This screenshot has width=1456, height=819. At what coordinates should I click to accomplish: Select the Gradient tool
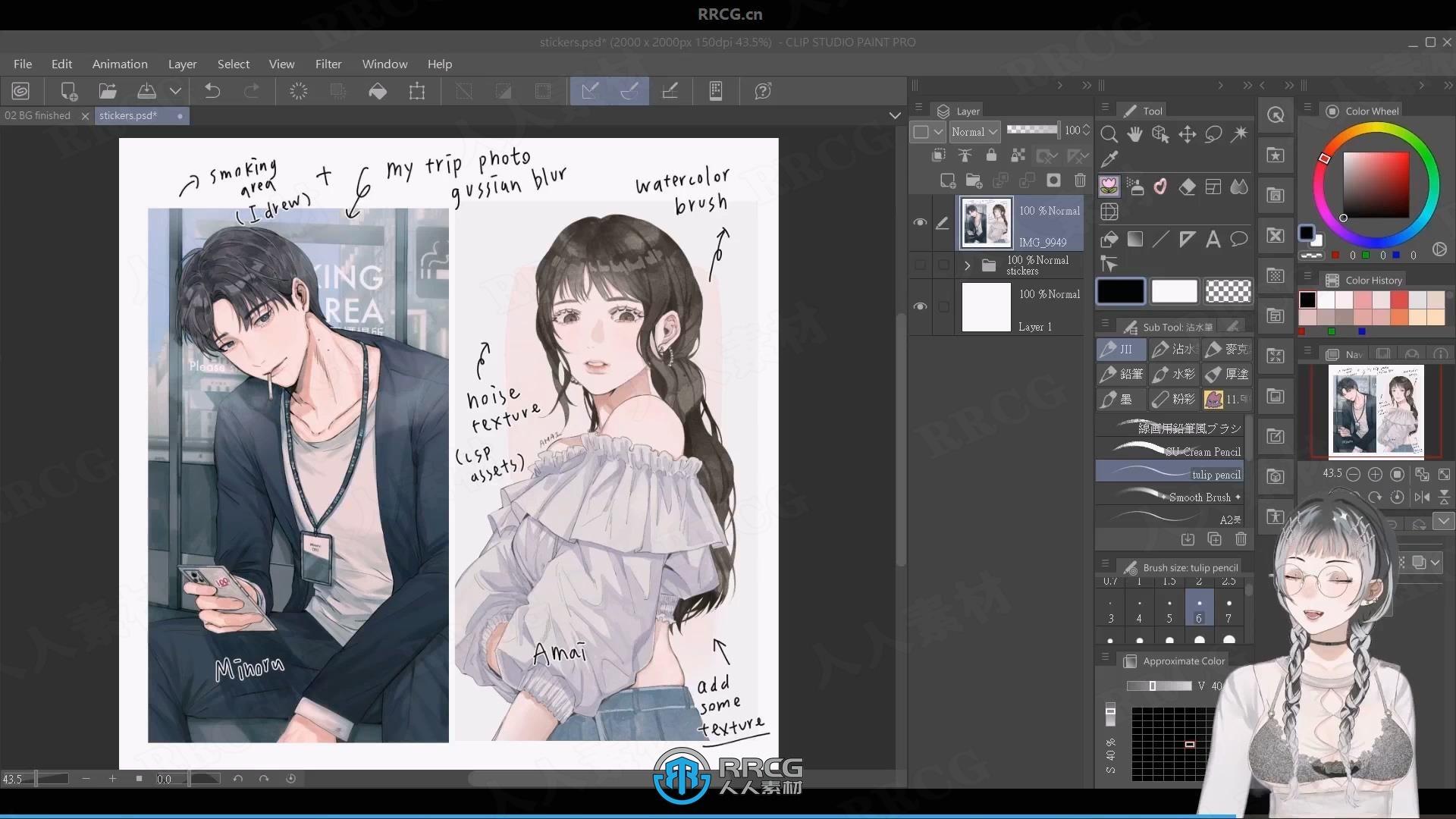click(1134, 240)
